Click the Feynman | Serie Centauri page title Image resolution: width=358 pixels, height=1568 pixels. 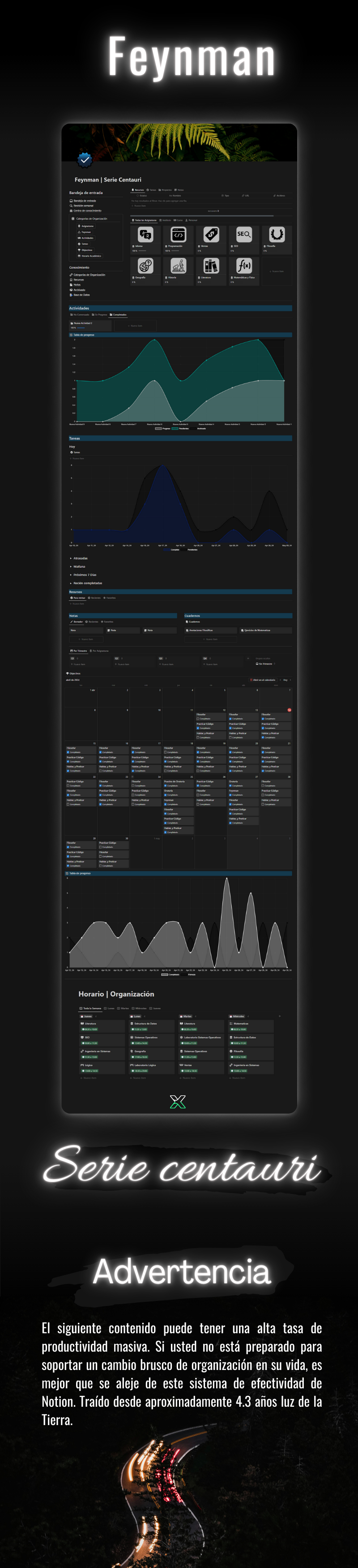[x=108, y=180]
